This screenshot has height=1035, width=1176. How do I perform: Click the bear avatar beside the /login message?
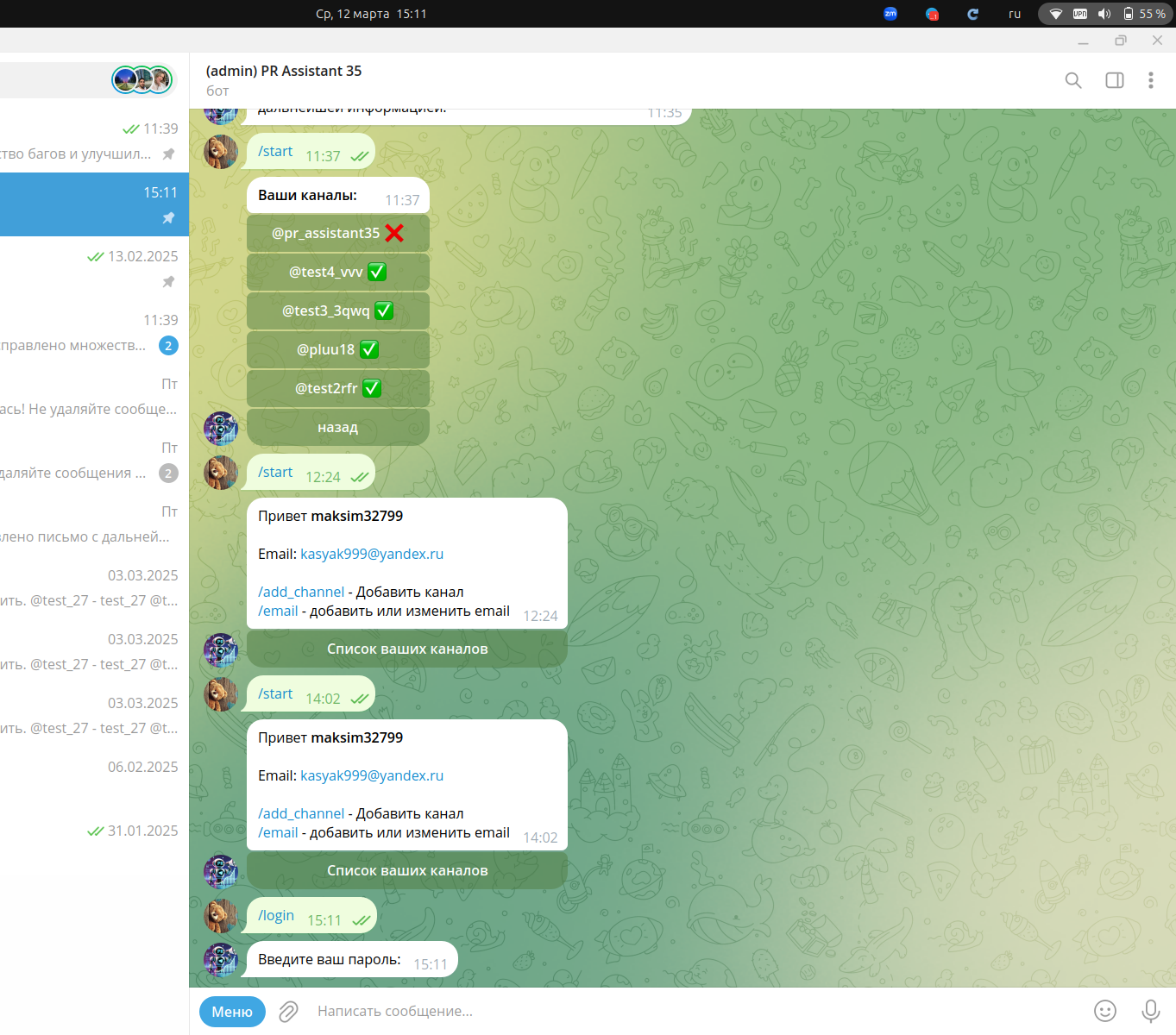(221, 916)
